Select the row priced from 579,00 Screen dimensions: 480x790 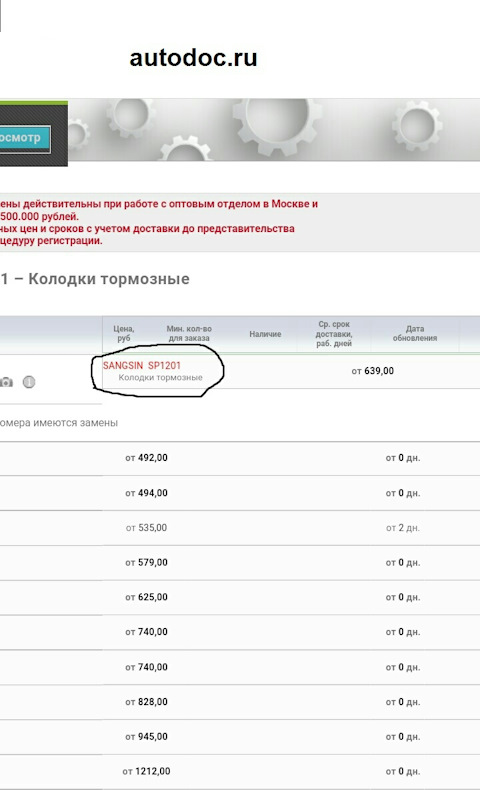(240, 562)
